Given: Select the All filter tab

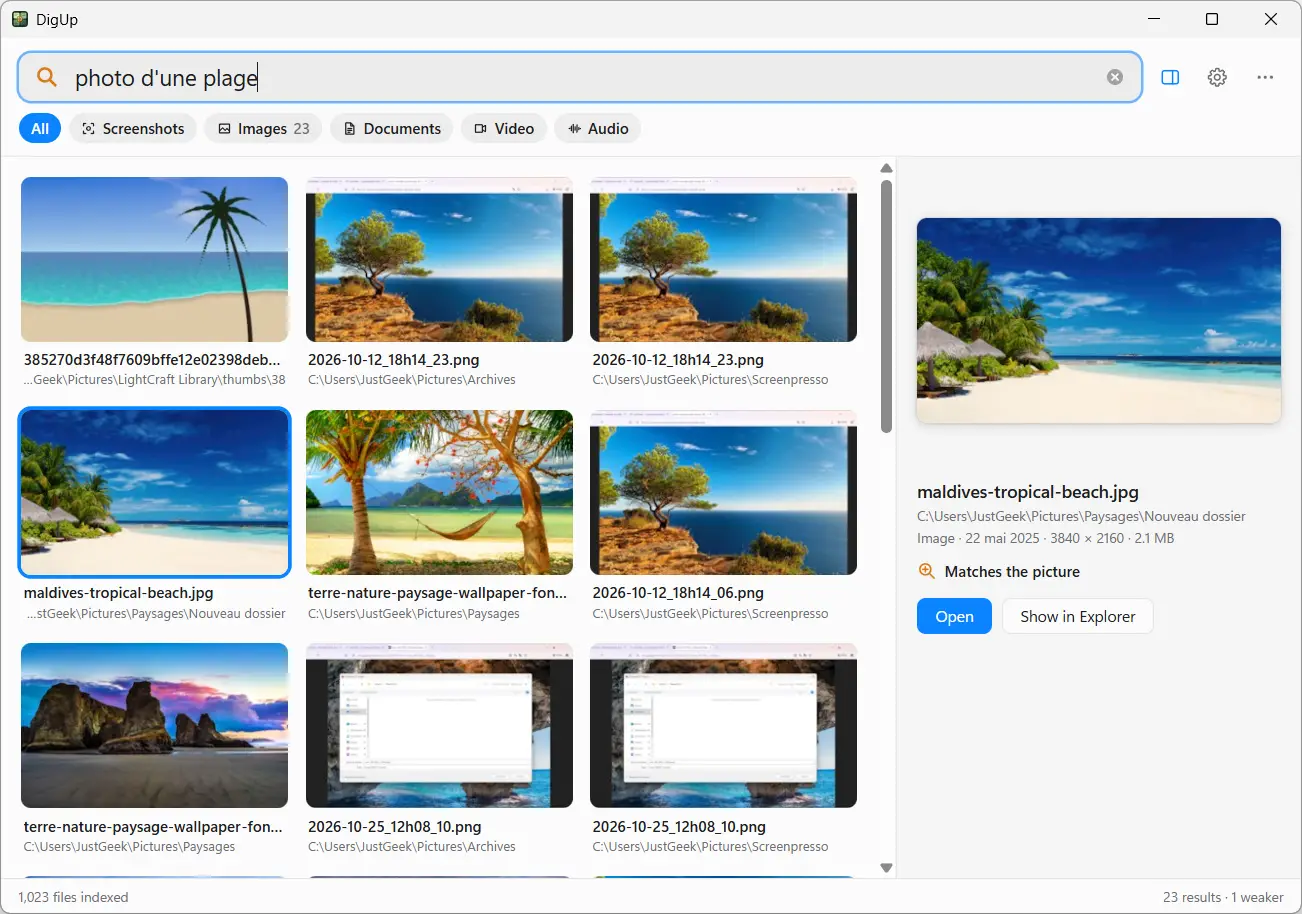Looking at the screenshot, I should (x=40, y=128).
